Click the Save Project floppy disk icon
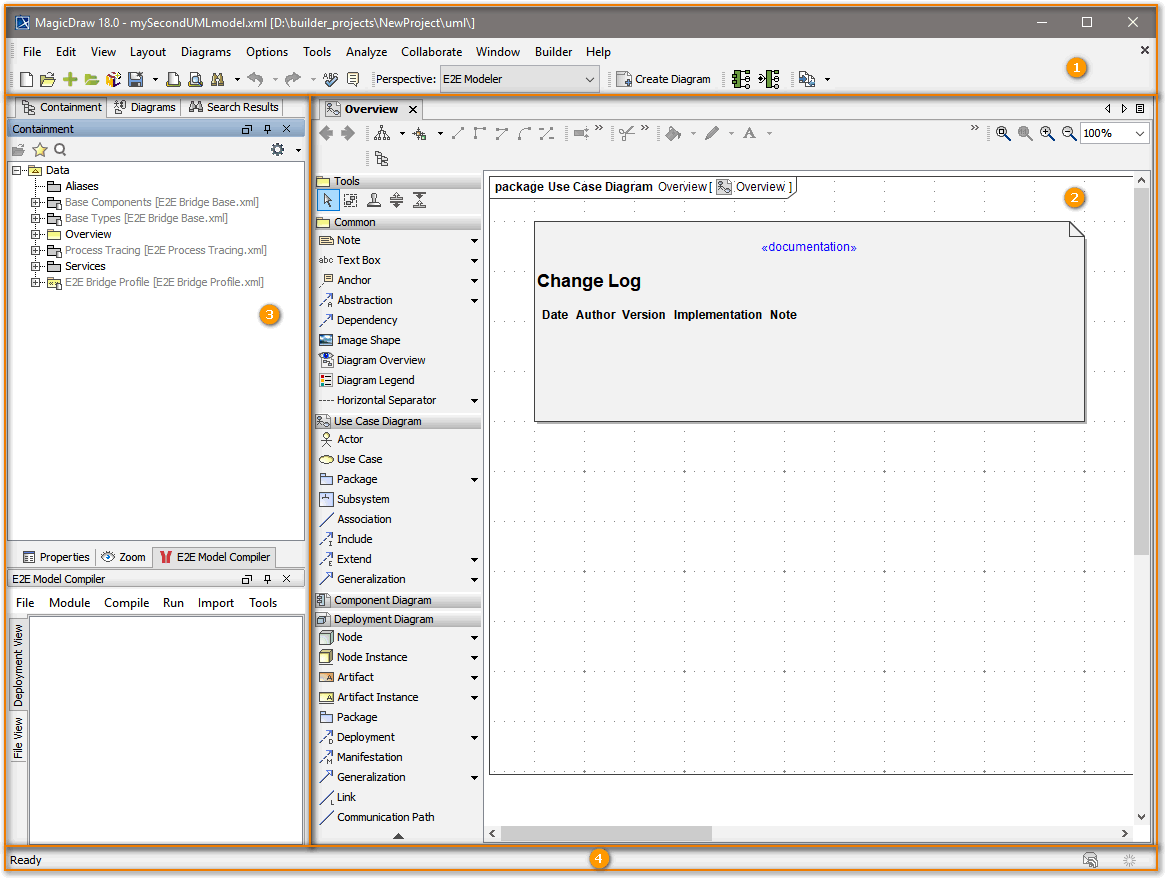The image size is (1165, 879). point(135,79)
